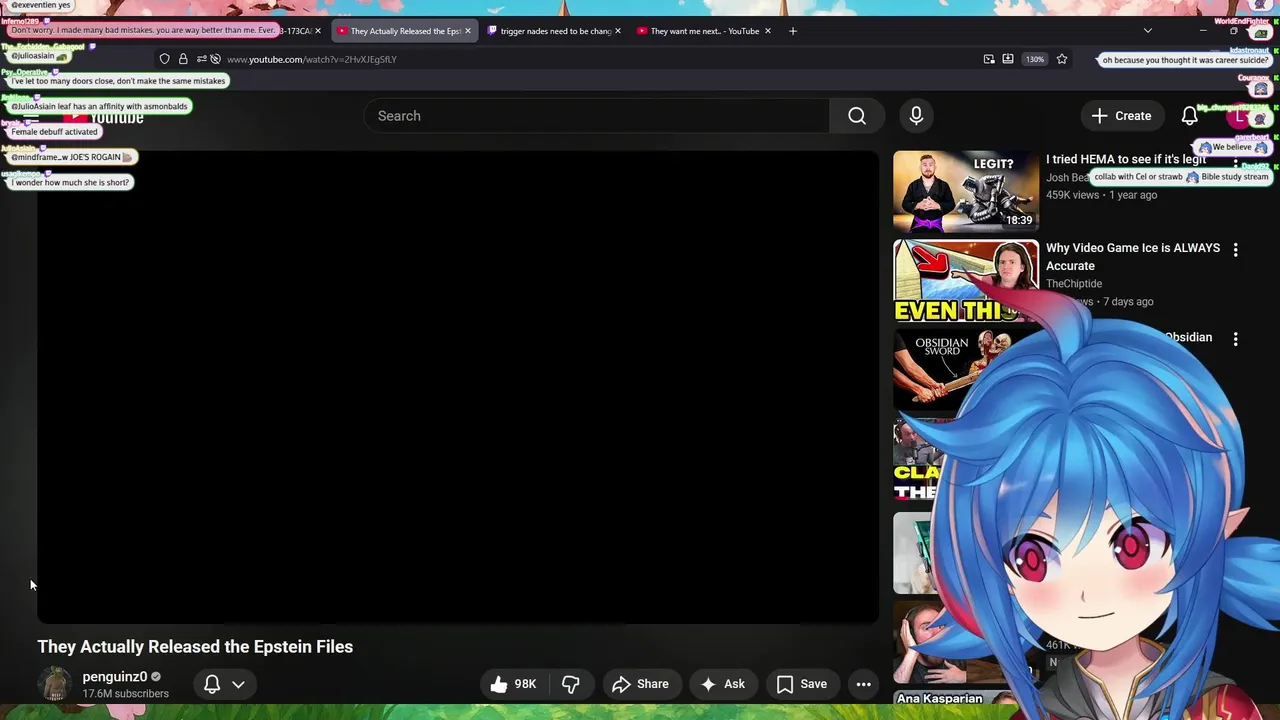This screenshot has height=720, width=1280.
Task: Close the 'trigger nades need to be' tab
Action: point(617,31)
